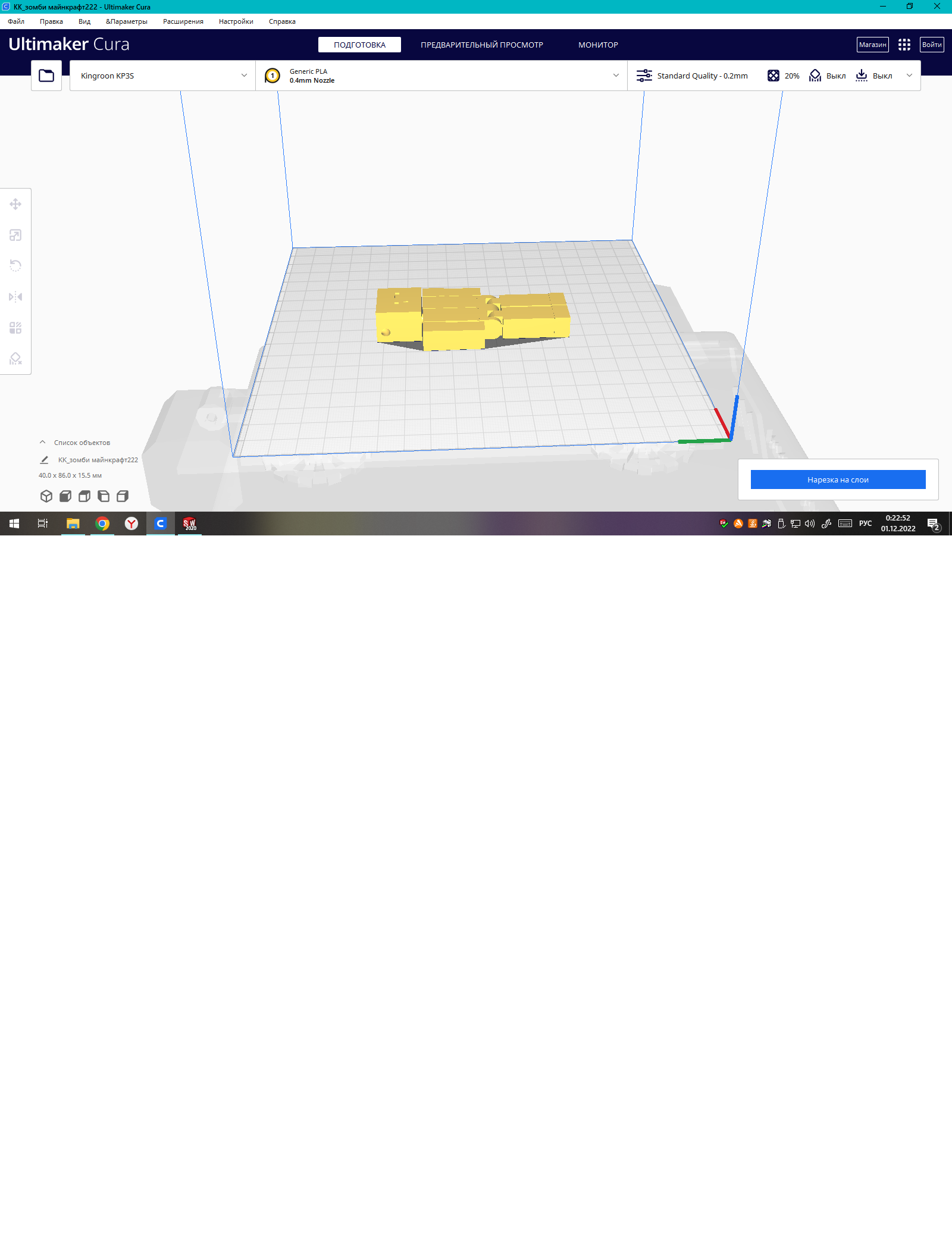Open File Explorer from the taskbar

(73, 524)
